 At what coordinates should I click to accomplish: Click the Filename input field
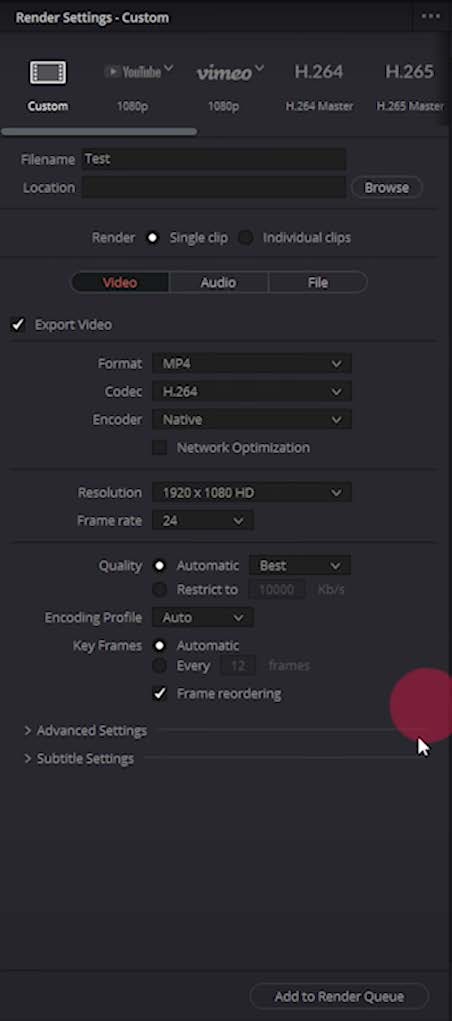point(214,159)
